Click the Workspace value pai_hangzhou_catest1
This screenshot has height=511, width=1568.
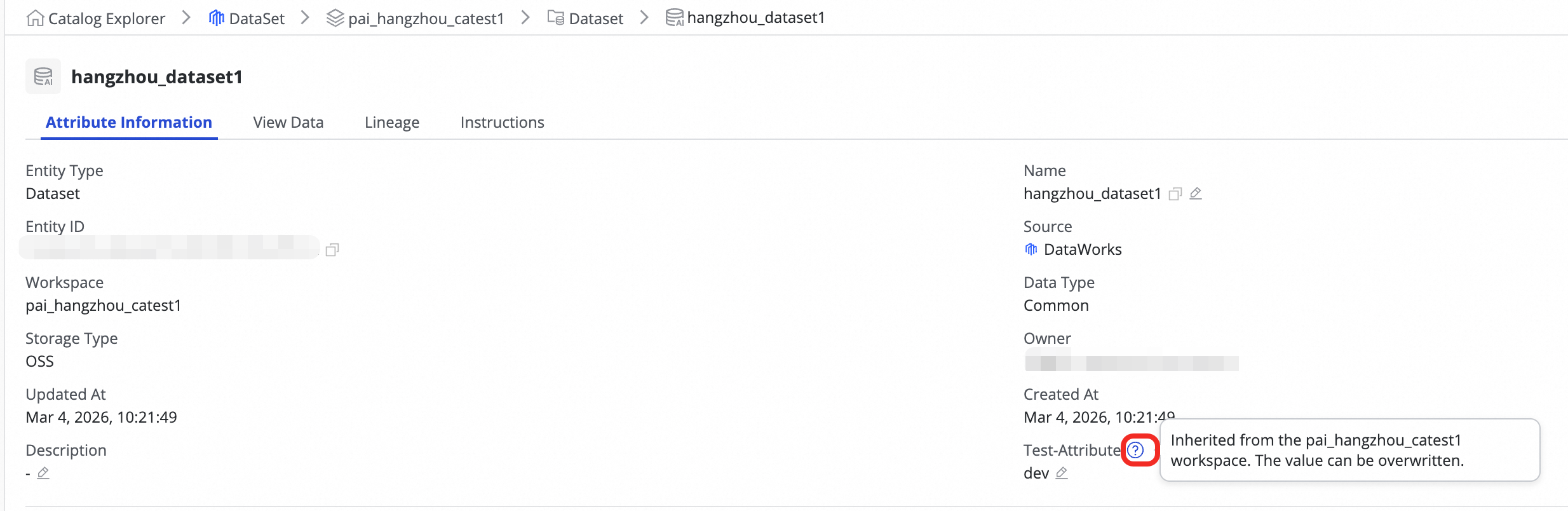coord(104,306)
